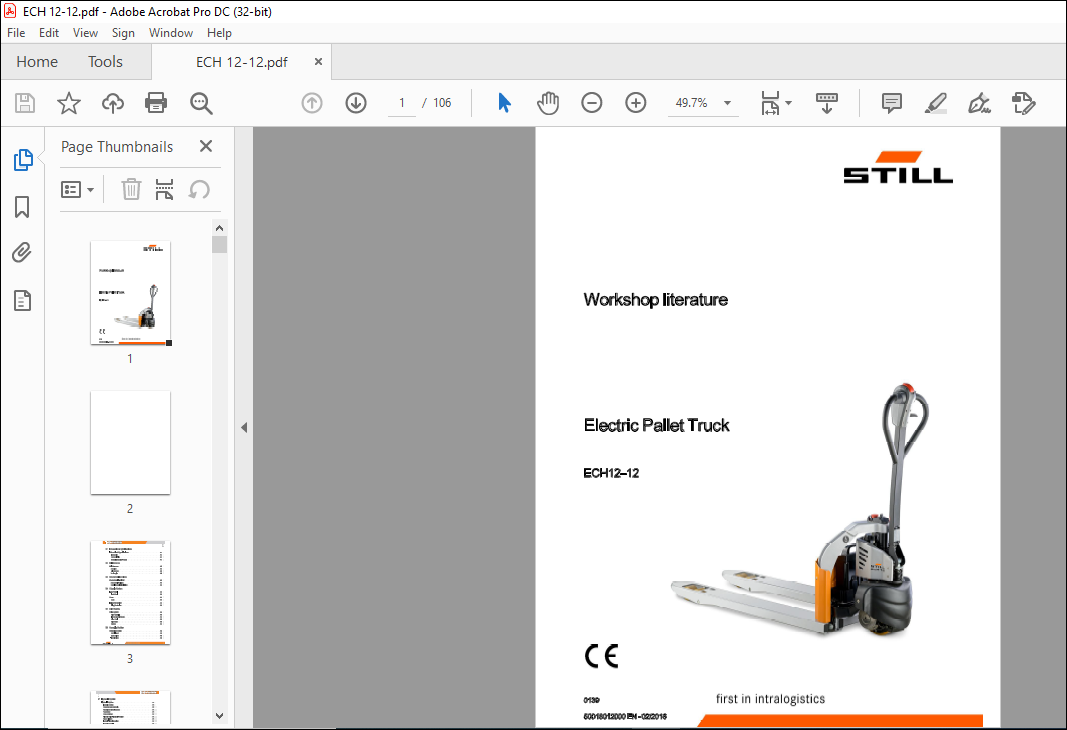Screen dimensions: 1067x730
Task: Go to previous page arrow
Action: (312, 103)
